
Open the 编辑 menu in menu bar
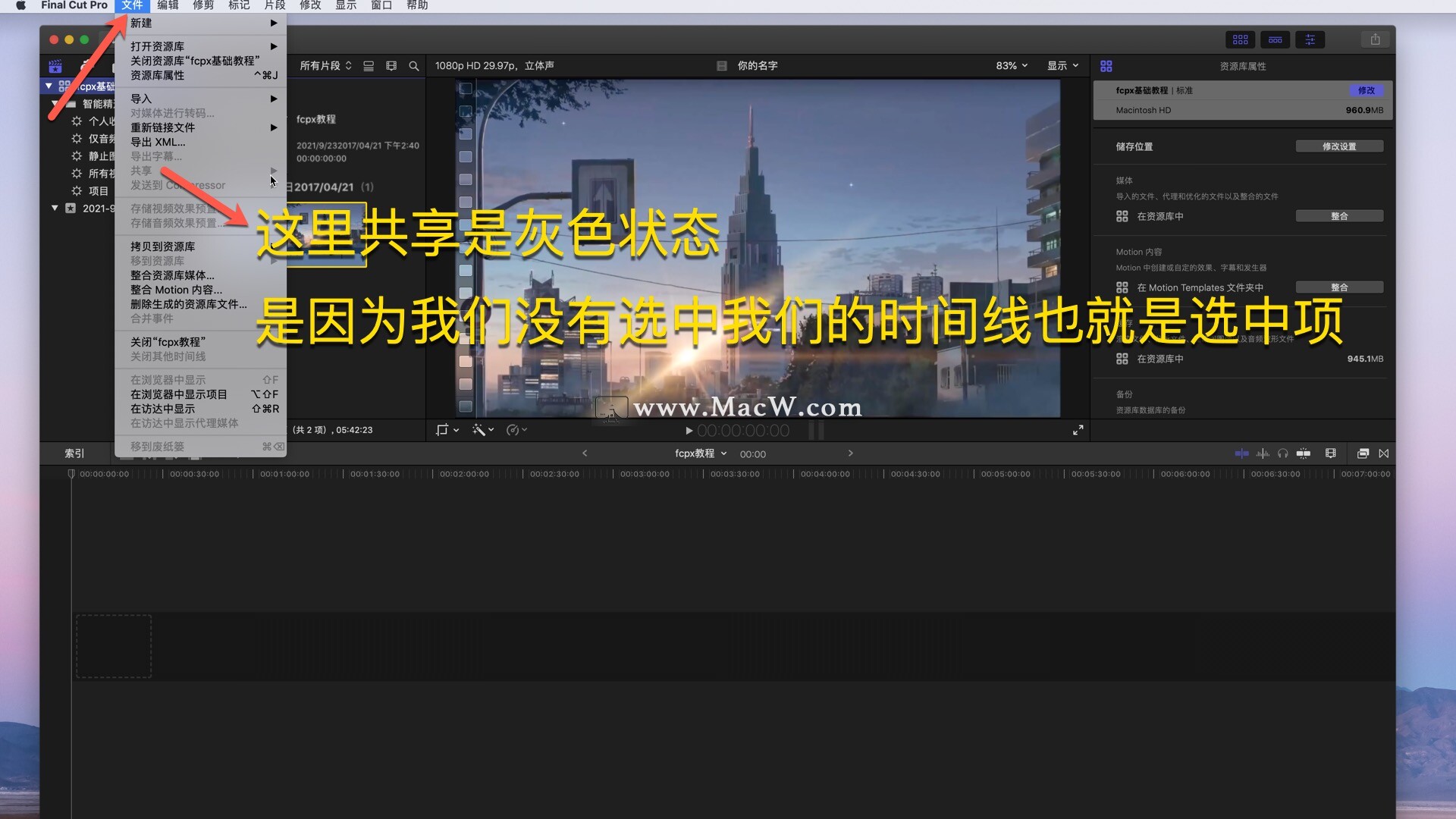pos(168,5)
